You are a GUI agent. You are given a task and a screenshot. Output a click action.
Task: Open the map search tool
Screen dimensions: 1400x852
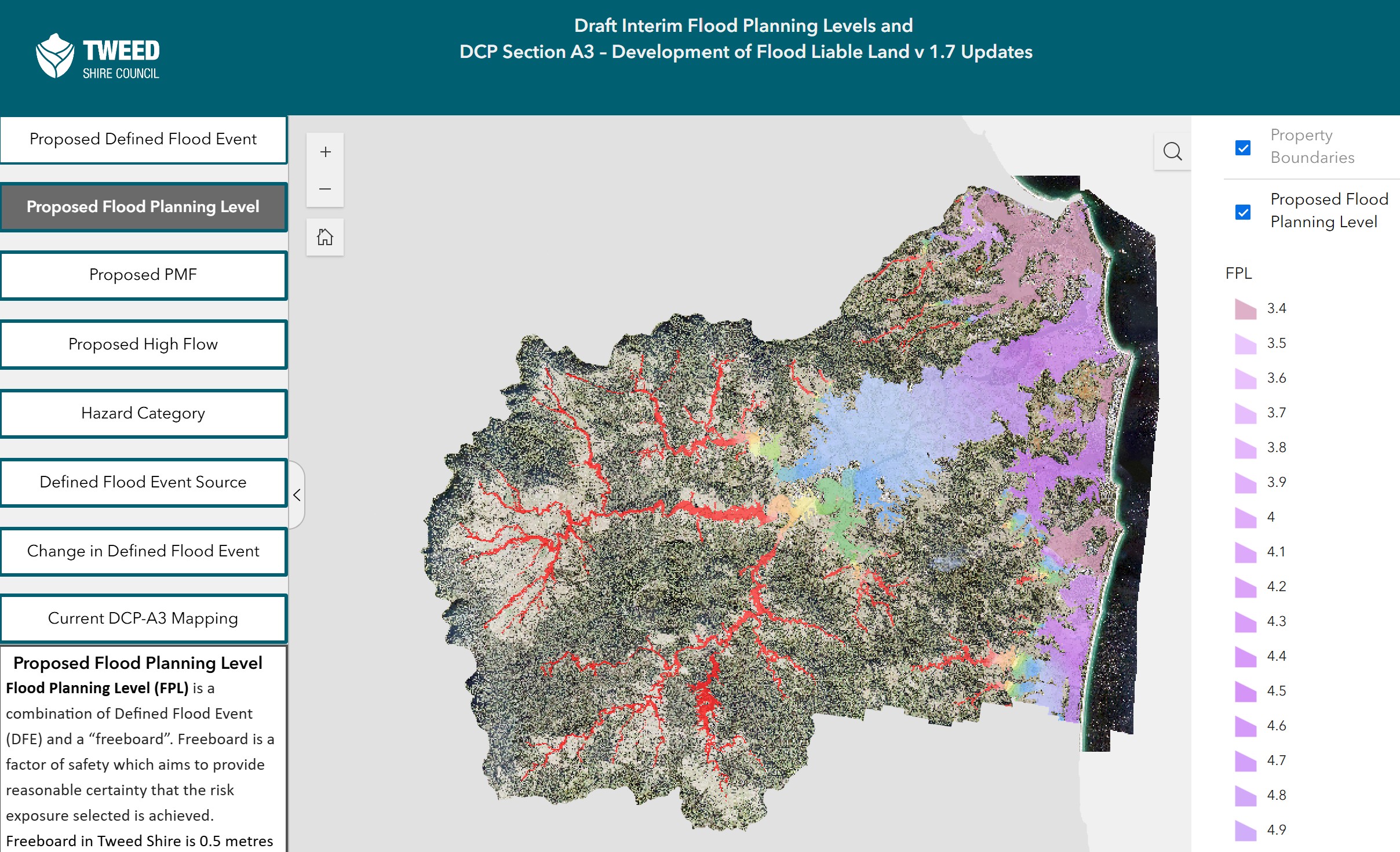point(1172,152)
